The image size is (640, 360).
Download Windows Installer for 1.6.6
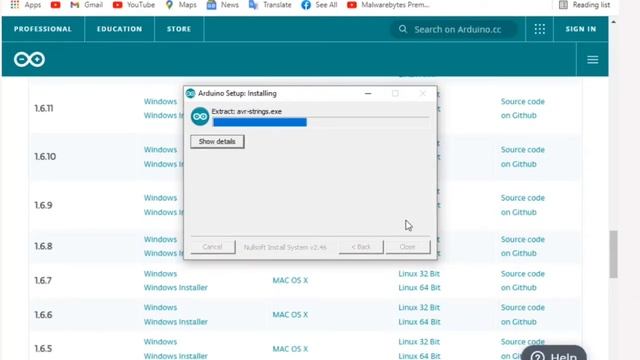coord(176,322)
